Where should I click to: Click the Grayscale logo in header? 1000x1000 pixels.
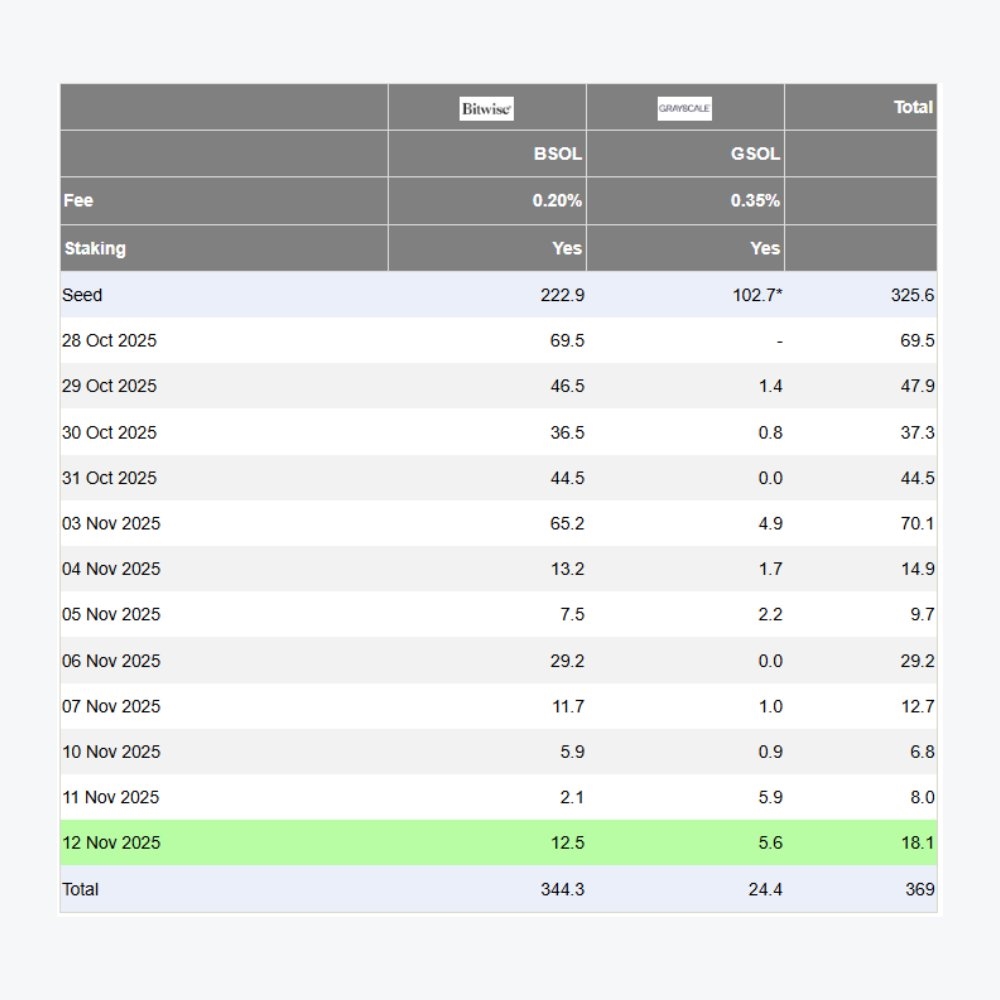[684, 109]
